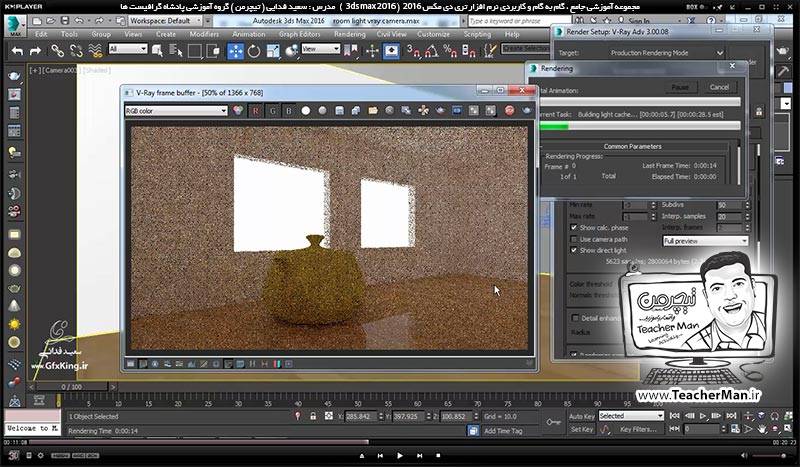The image size is (800, 467).
Task: Adjust KMPlayer volume slider
Action: coord(769,456)
